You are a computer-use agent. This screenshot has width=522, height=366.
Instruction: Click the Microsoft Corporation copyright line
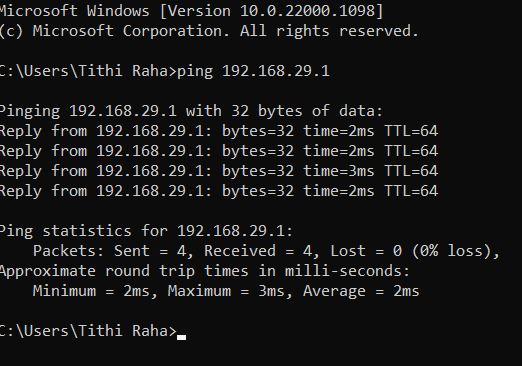[209, 31]
